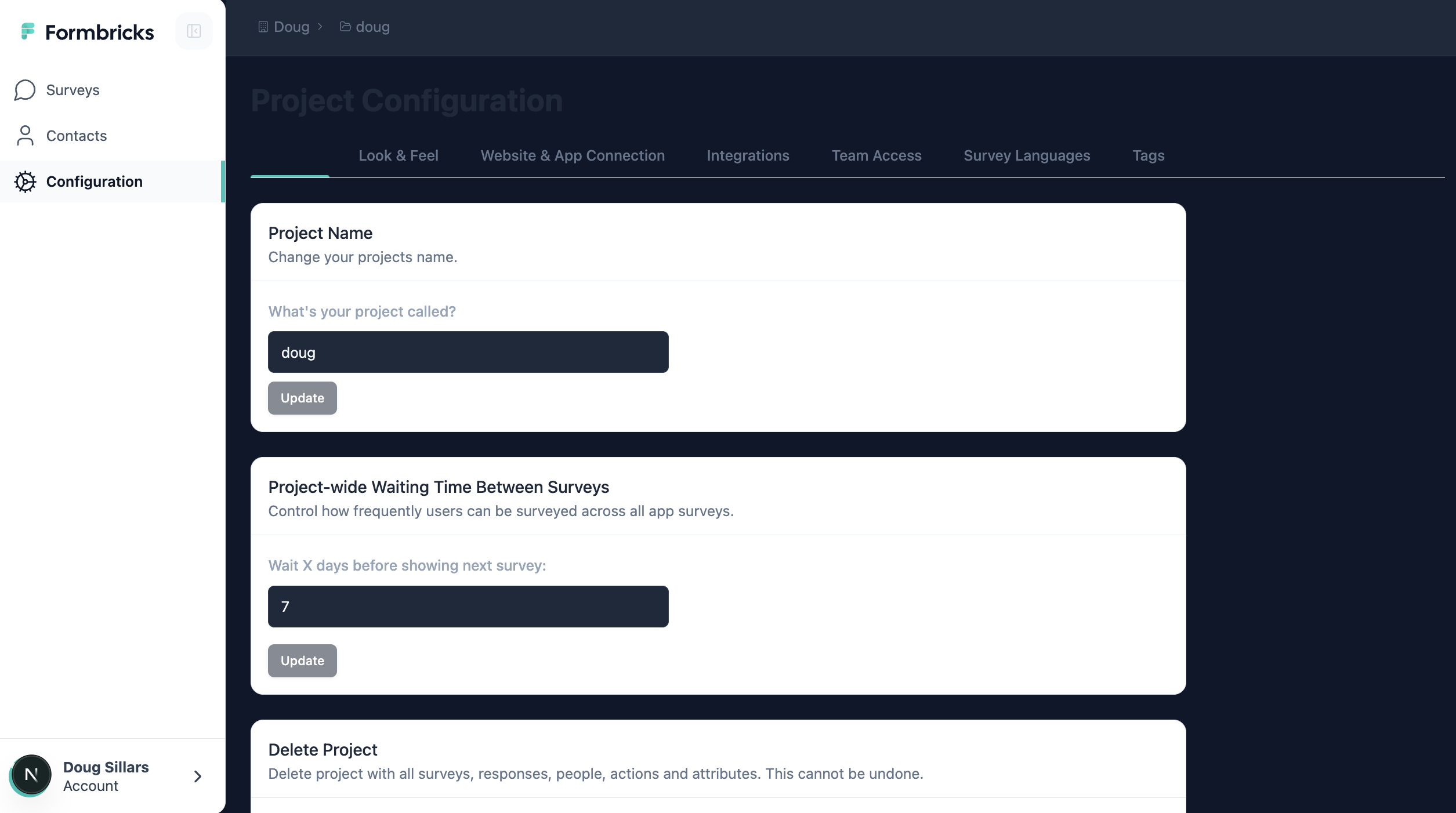Screen dimensions: 1456x813
Task: Open the doug project breadcrumb dropdown
Action: pyautogui.click(x=372, y=27)
